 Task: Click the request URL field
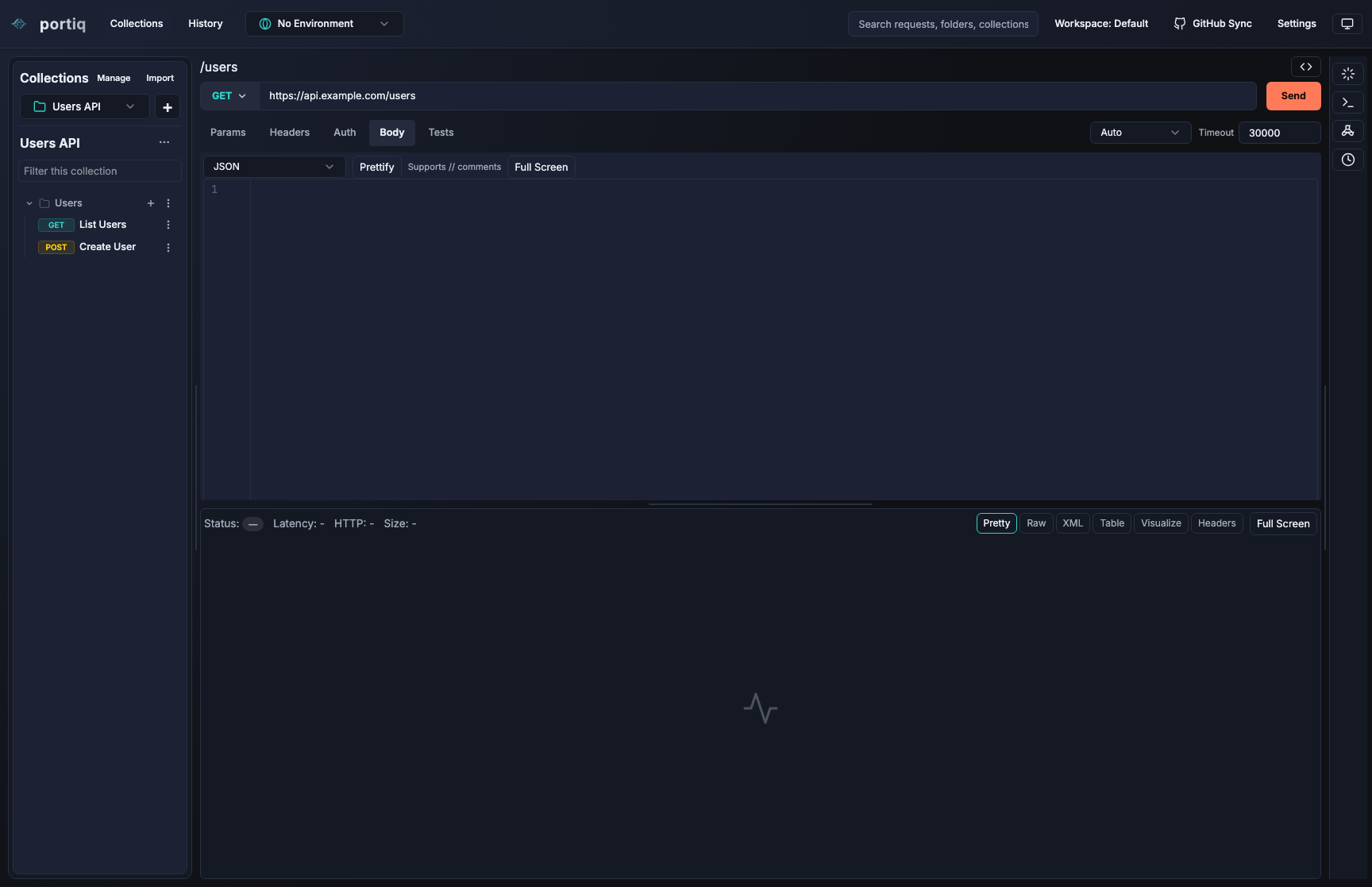(757, 96)
